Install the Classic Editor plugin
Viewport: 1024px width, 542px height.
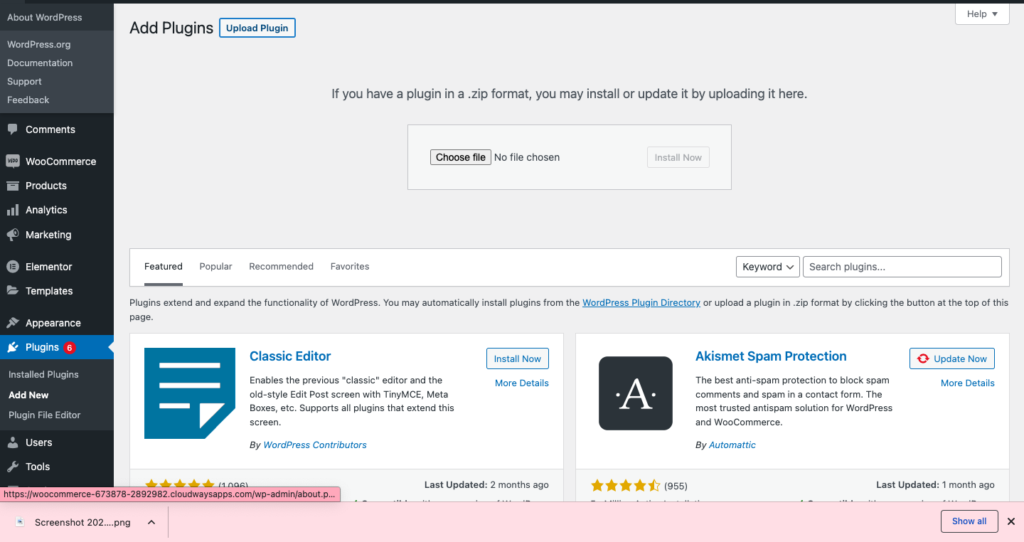pyautogui.click(x=517, y=359)
